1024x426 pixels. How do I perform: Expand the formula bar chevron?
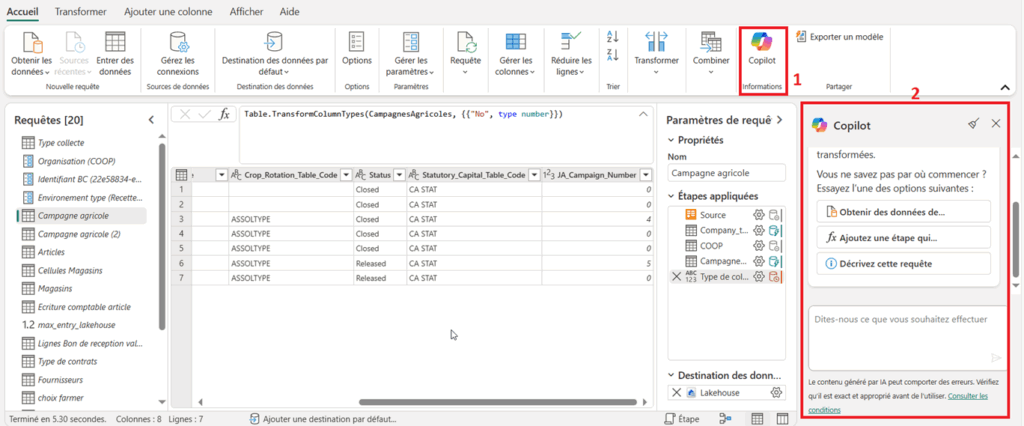click(641, 114)
